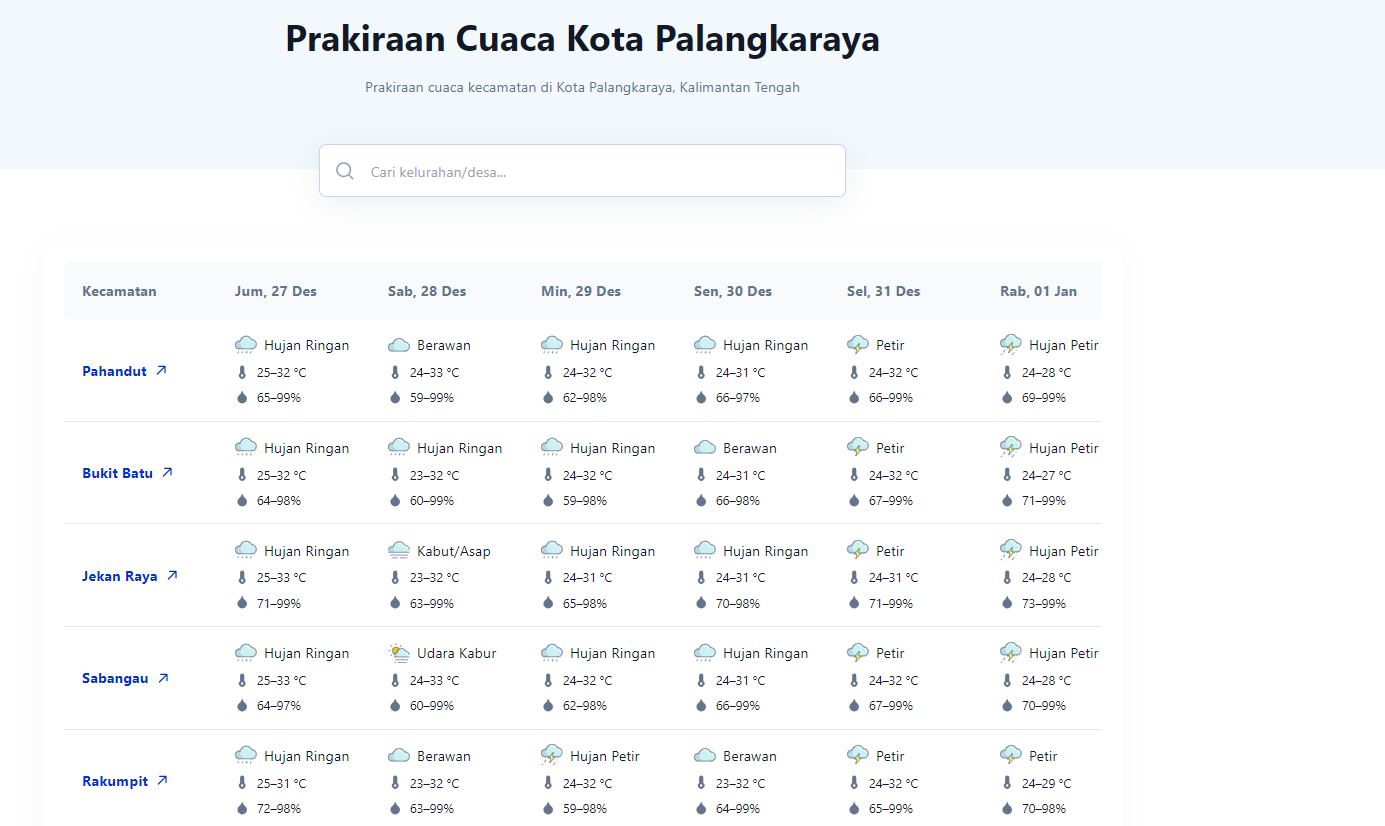The height and width of the screenshot is (826, 1385).
Task: Click Pahandut's 24–33 °C temperature on Sab
Action: pyautogui.click(x=435, y=372)
